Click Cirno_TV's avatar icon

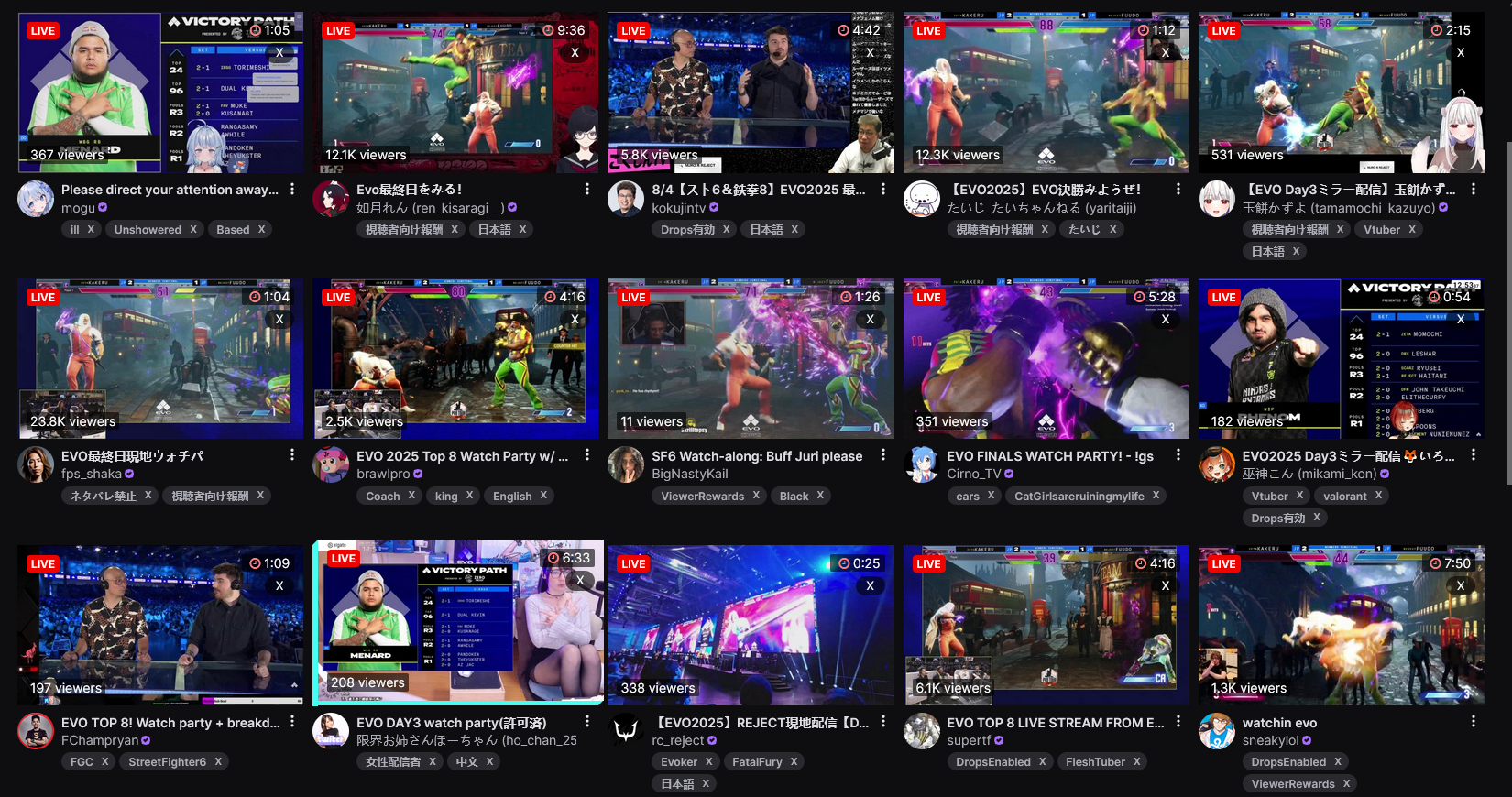[922, 464]
